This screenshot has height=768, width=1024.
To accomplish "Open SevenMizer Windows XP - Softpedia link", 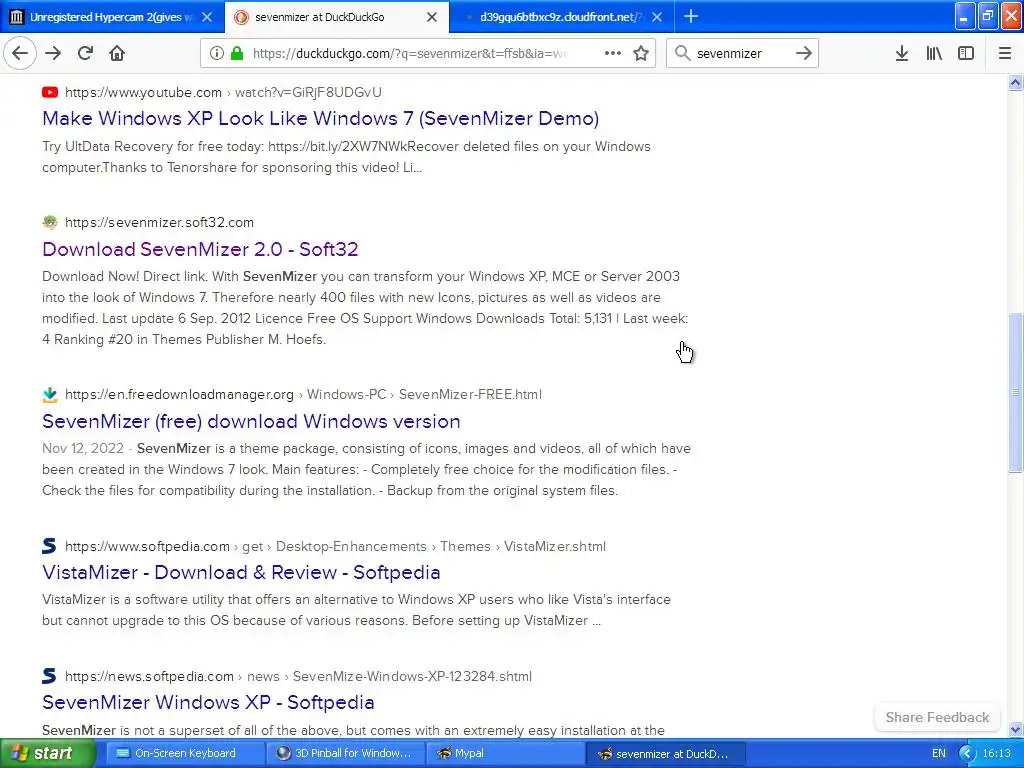I will (x=208, y=702).
